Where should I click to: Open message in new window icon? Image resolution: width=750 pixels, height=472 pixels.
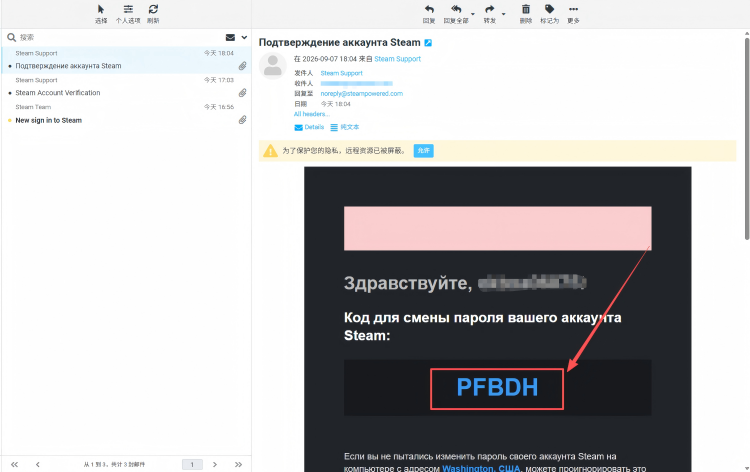[428, 43]
